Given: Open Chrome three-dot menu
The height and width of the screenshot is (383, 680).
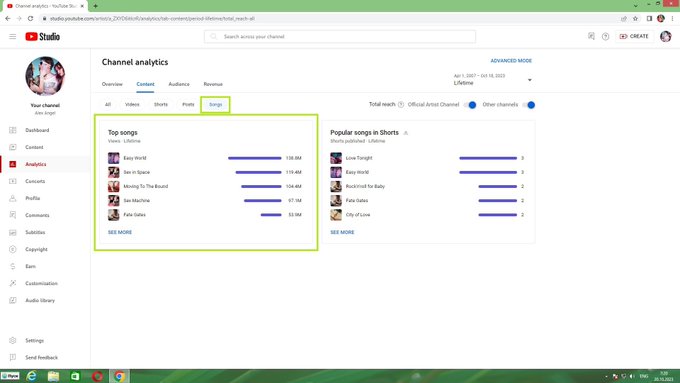Looking at the screenshot, I should (673, 18).
